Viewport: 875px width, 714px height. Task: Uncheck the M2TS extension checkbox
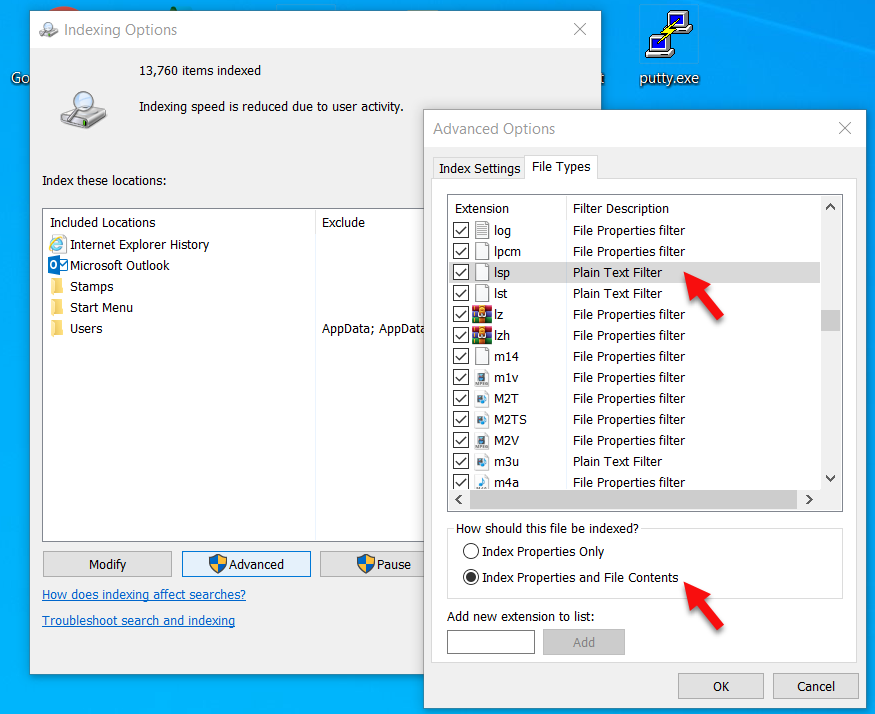pyautogui.click(x=461, y=419)
